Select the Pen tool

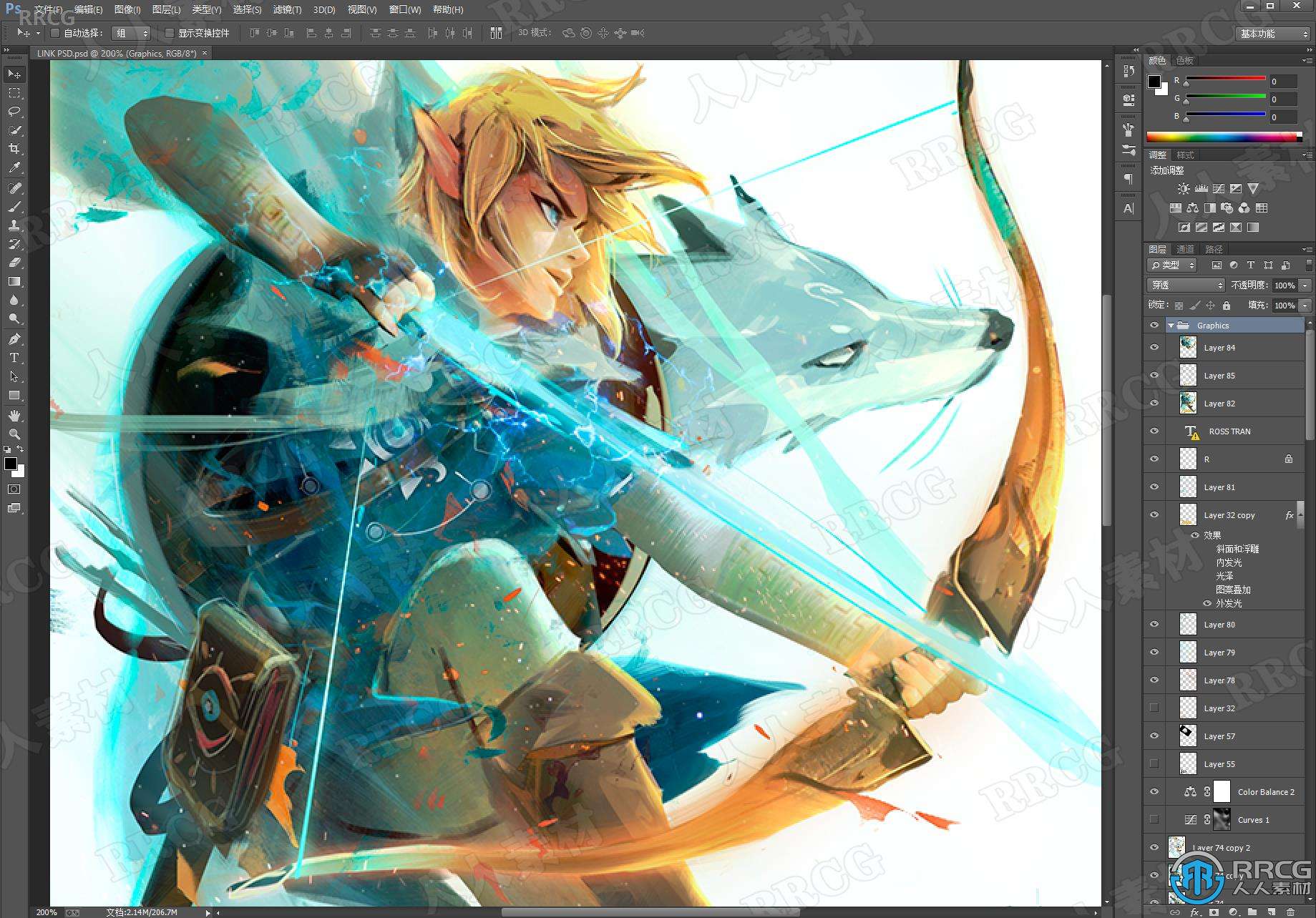click(14, 339)
